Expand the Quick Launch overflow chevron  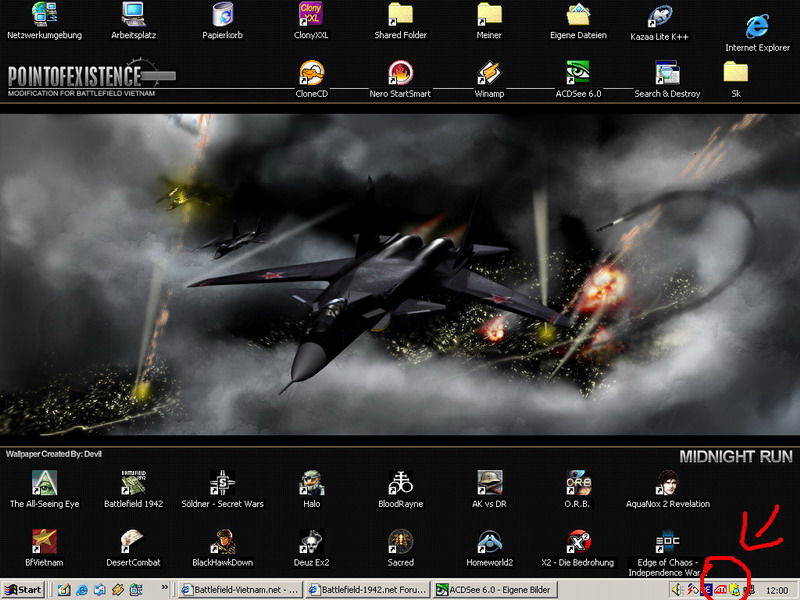click(164, 587)
